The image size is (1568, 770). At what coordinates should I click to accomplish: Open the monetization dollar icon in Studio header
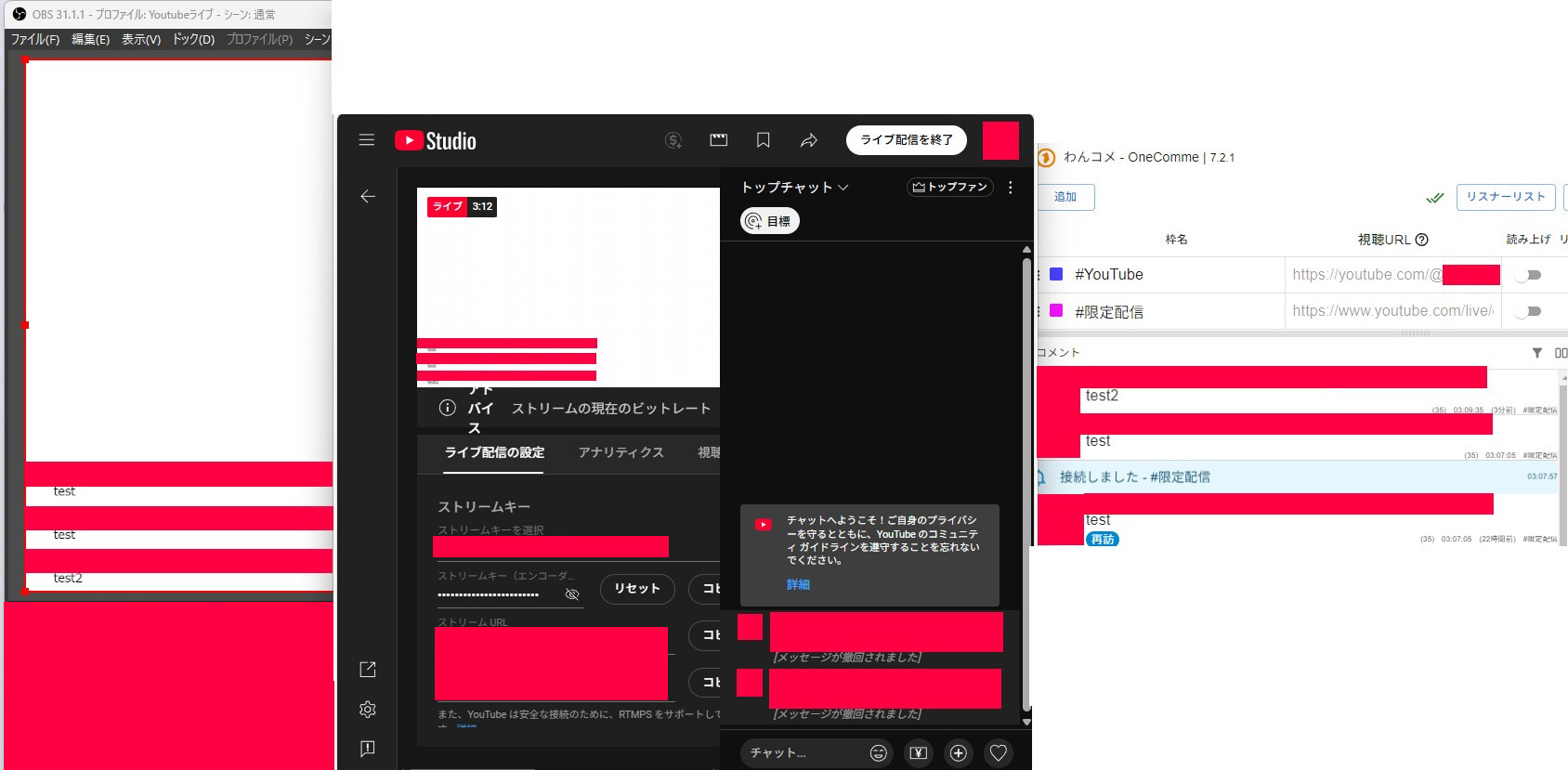point(674,140)
